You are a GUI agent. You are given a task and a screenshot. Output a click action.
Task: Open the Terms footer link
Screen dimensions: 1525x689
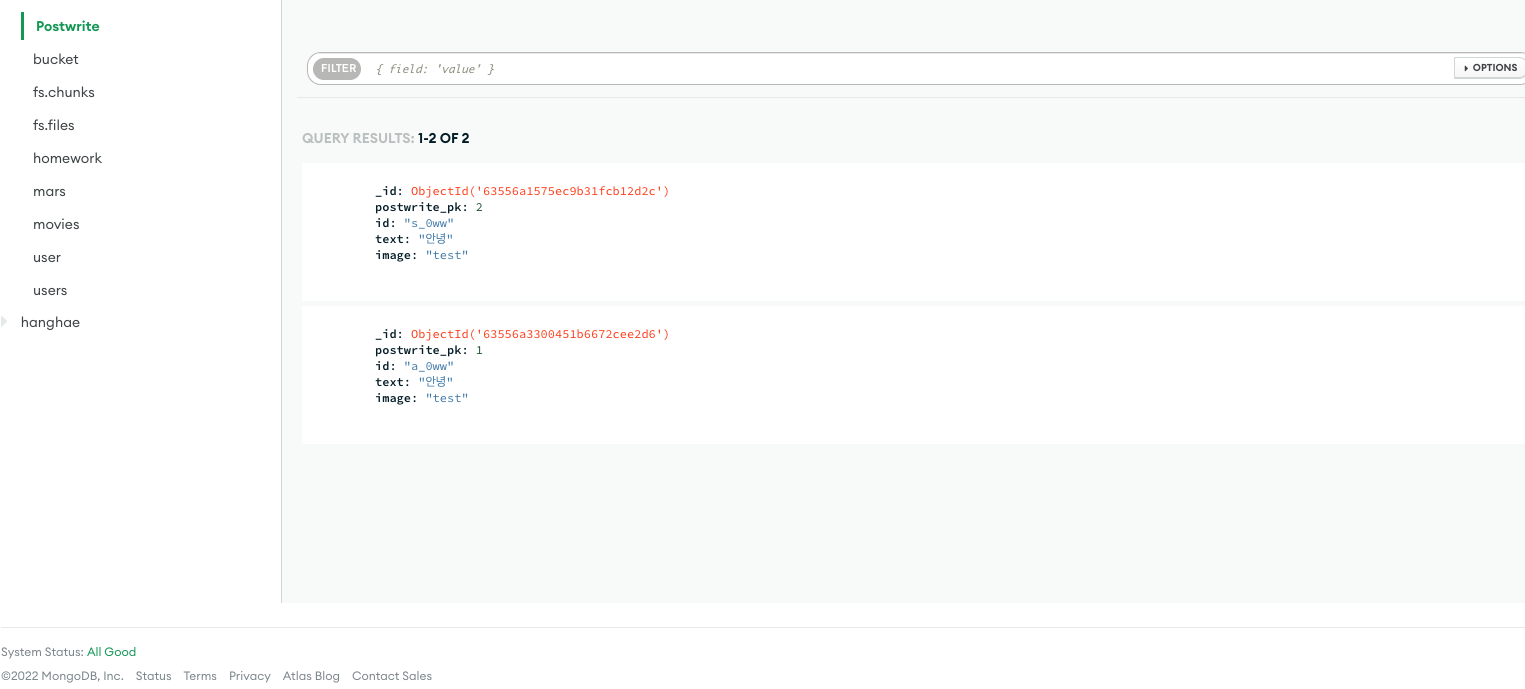click(x=200, y=676)
